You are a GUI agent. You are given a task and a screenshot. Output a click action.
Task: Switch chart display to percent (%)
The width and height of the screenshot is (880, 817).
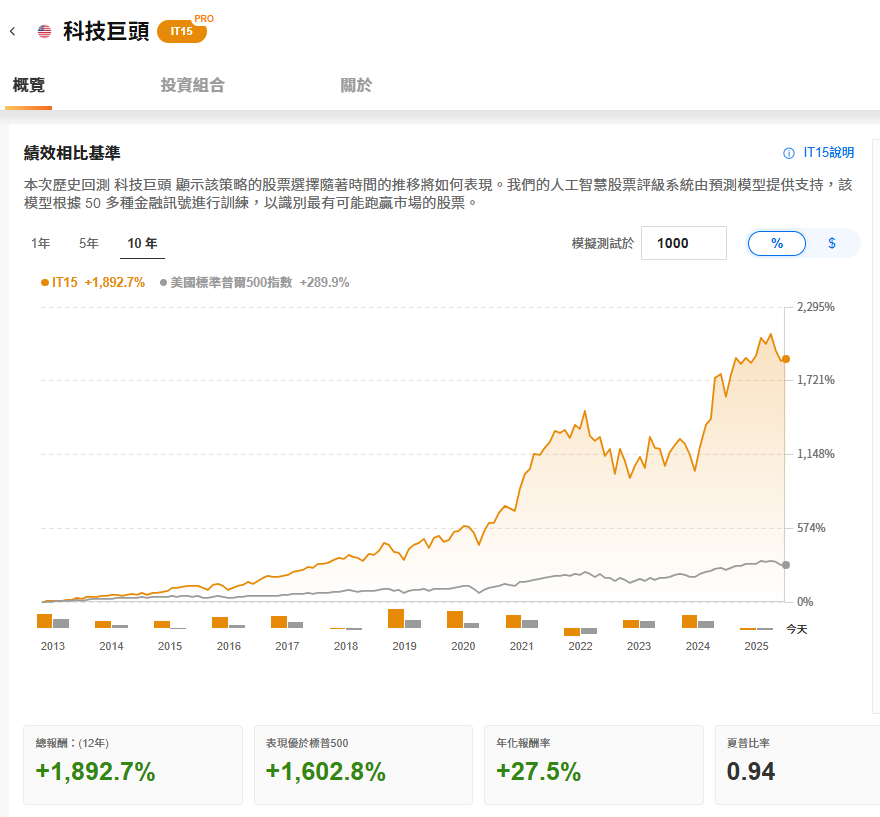pyautogui.click(x=777, y=244)
